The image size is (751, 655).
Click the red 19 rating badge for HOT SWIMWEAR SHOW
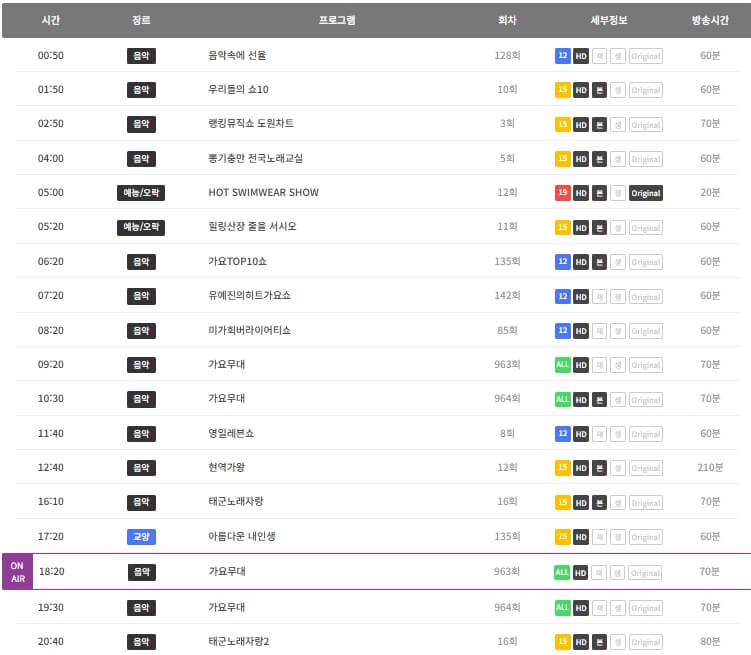coord(562,192)
